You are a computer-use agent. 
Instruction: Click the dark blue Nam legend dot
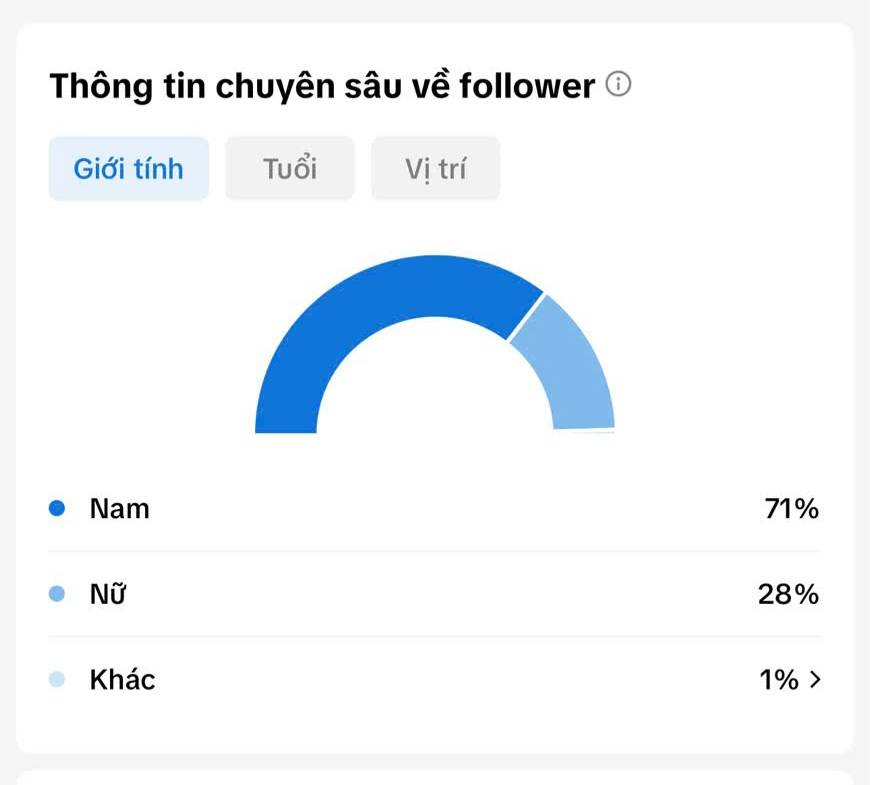click(57, 508)
